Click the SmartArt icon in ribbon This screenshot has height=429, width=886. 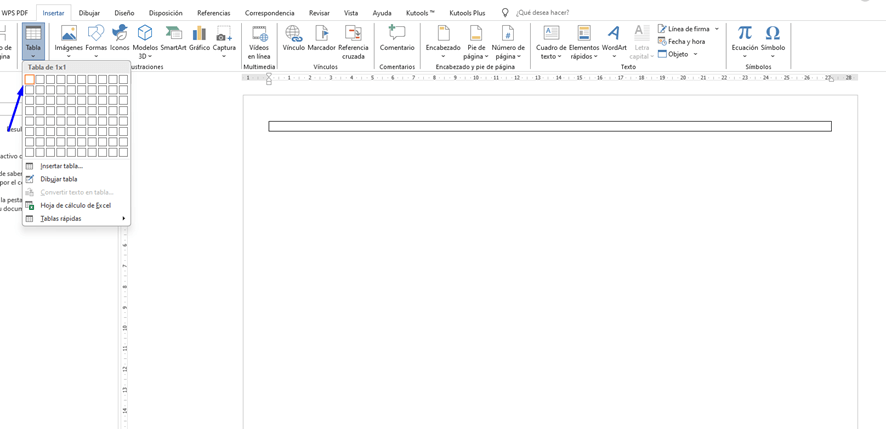(173, 39)
